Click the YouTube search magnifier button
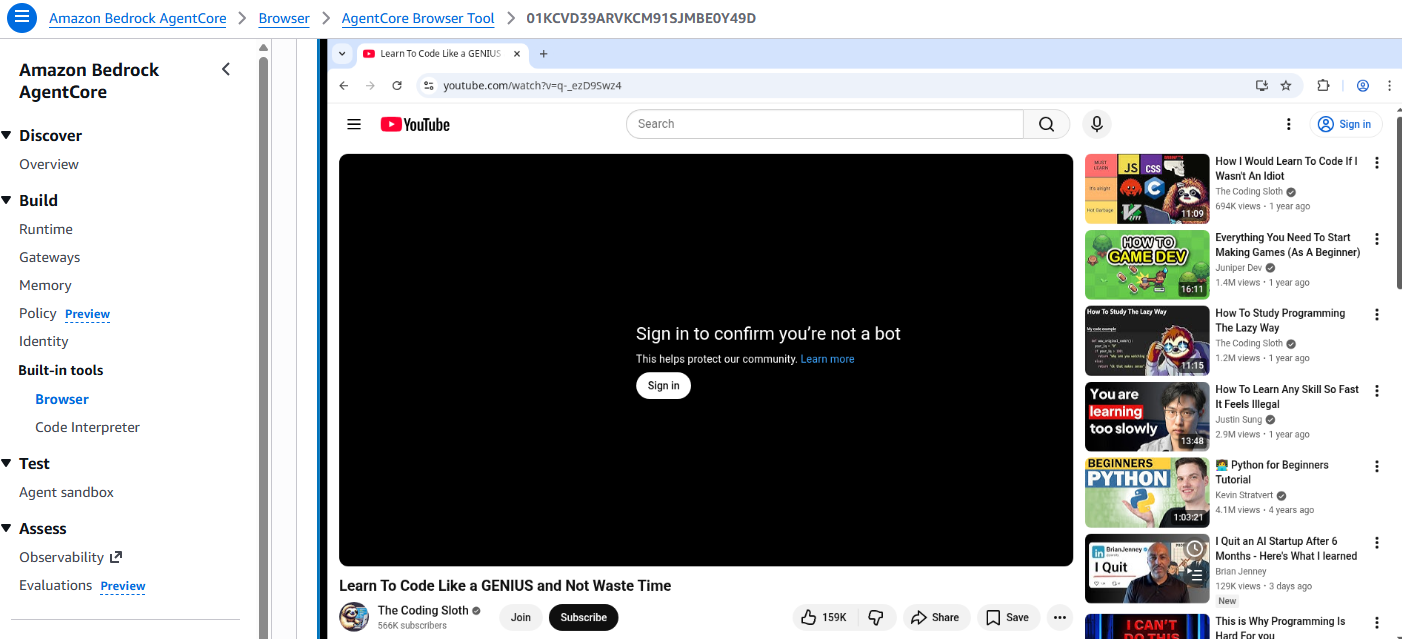1402x639 pixels. click(1047, 124)
